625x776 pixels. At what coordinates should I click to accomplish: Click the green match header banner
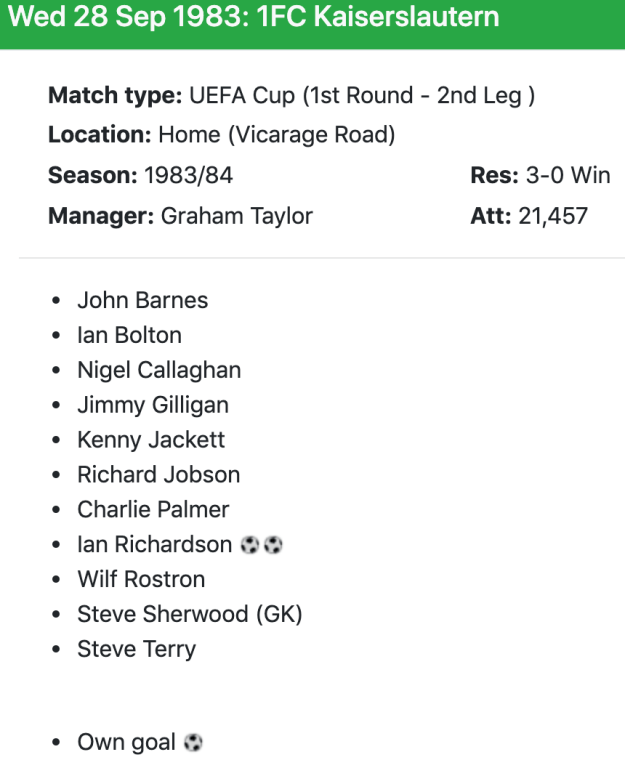click(x=312, y=24)
